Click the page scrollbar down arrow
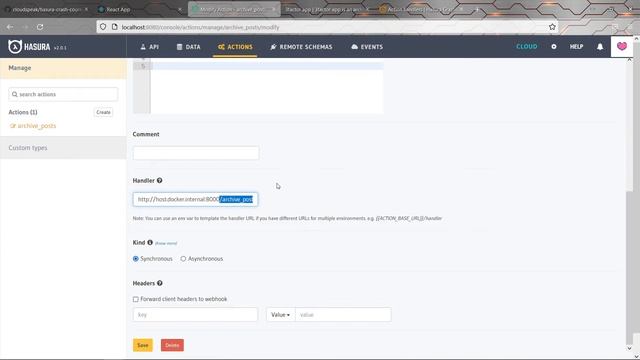 tap(629, 349)
